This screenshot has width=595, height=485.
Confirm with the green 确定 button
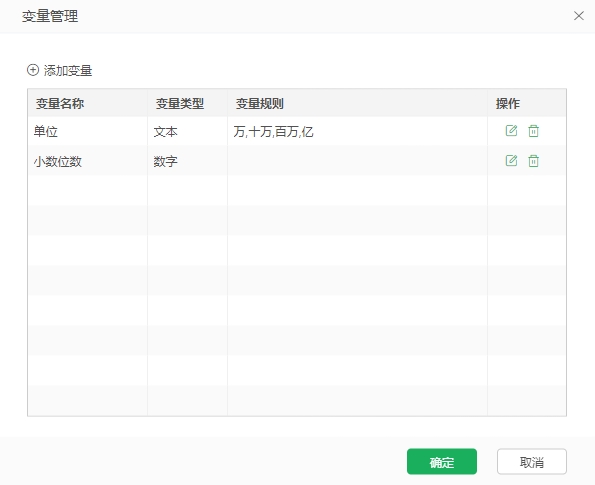[x=442, y=461]
